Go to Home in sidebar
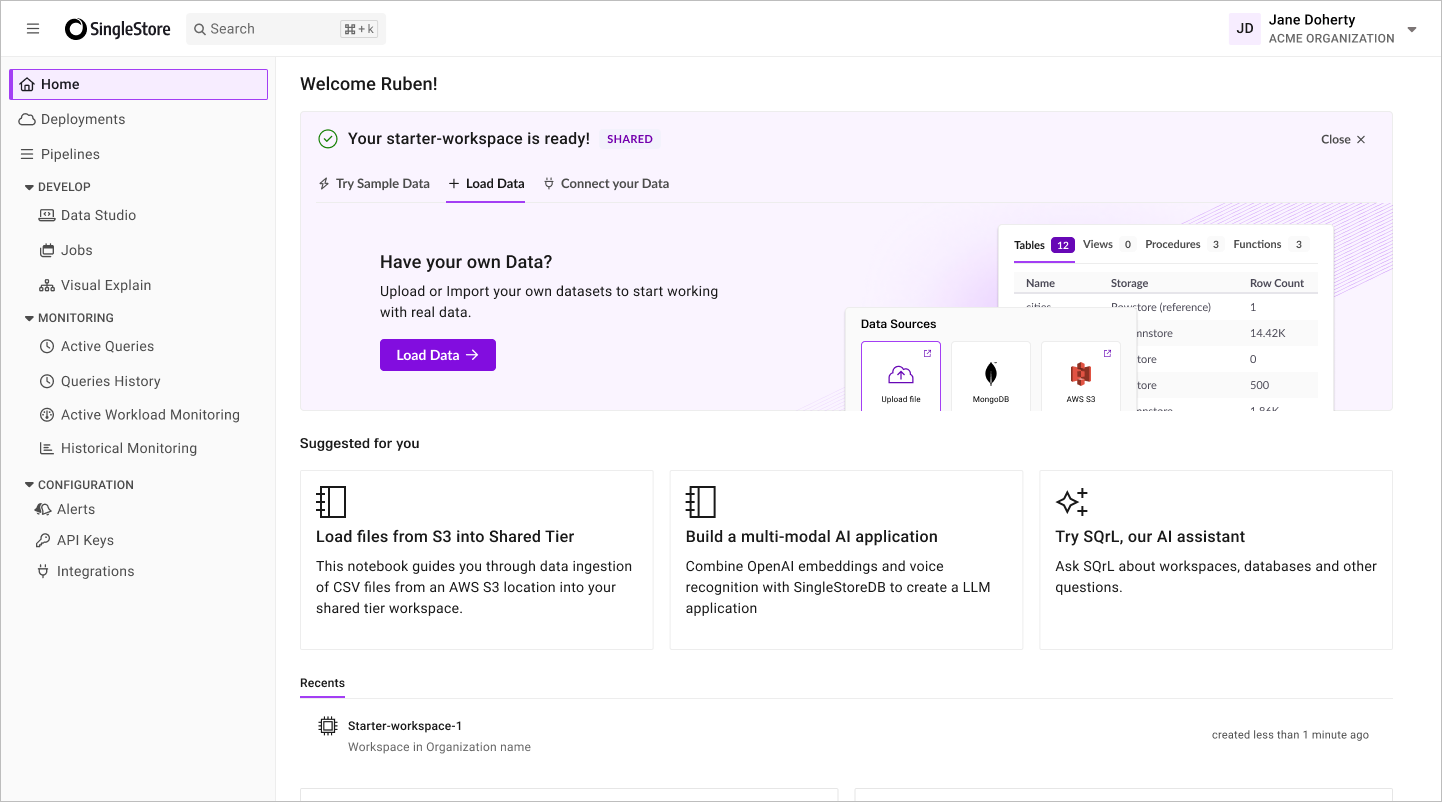The width and height of the screenshot is (1442, 802). (139, 85)
